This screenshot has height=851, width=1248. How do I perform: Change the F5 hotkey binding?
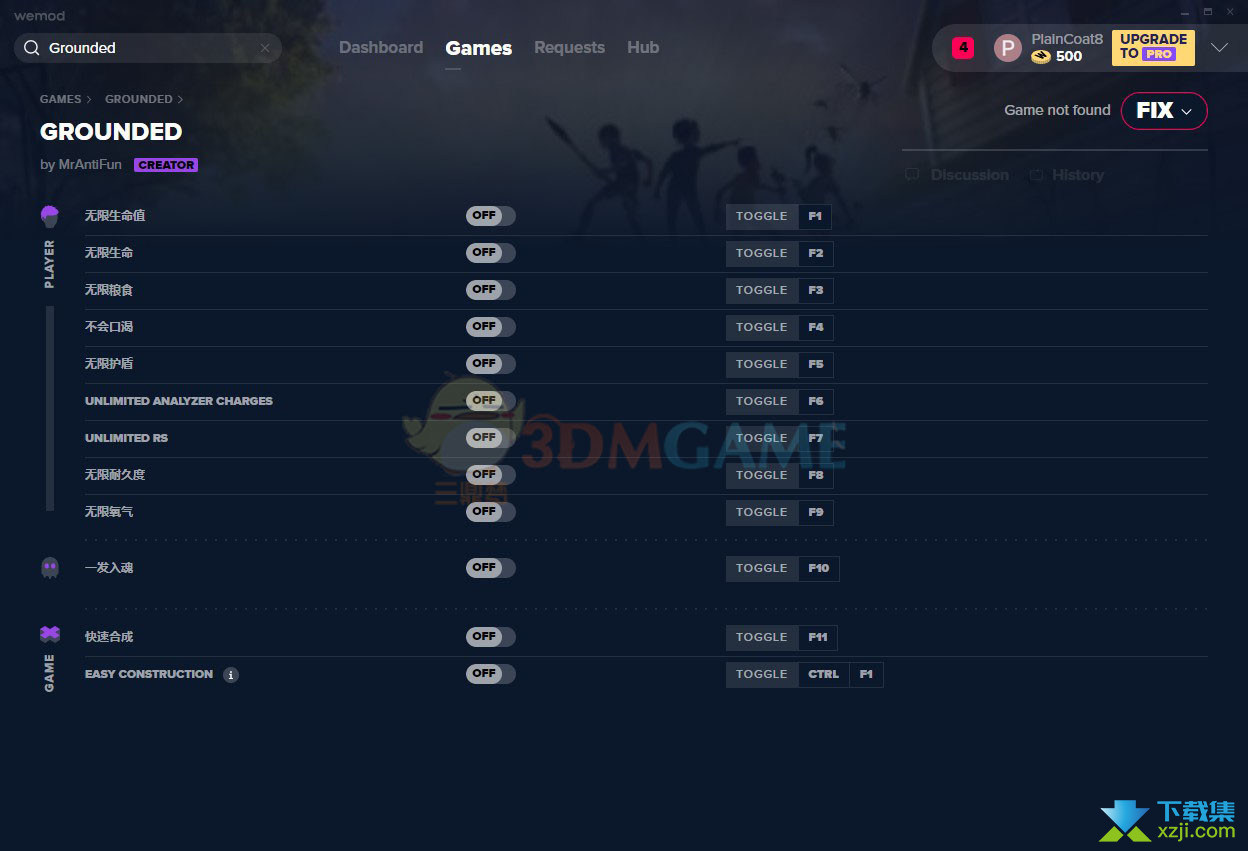[816, 364]
